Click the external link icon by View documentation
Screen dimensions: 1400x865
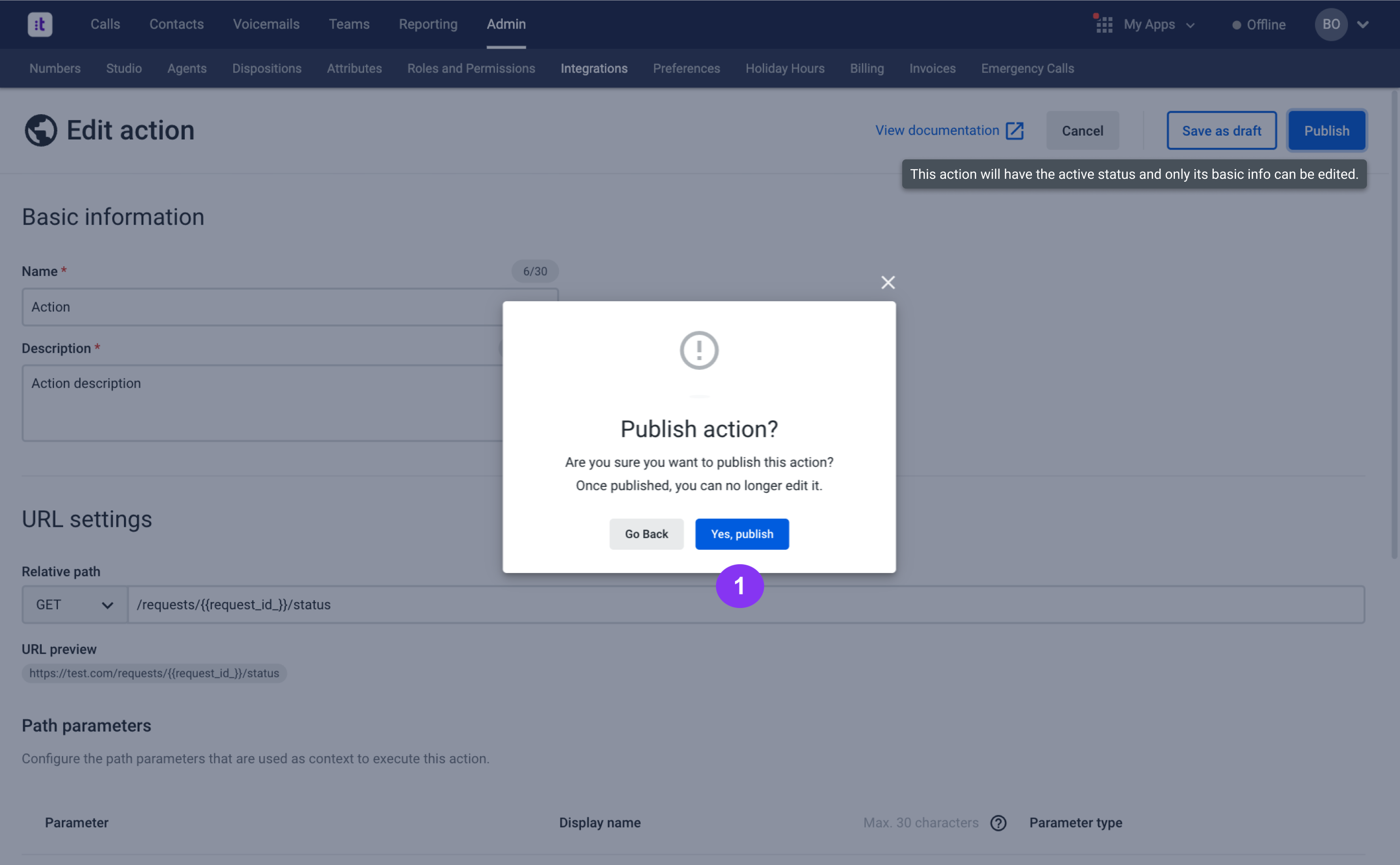pos(1015,130)
